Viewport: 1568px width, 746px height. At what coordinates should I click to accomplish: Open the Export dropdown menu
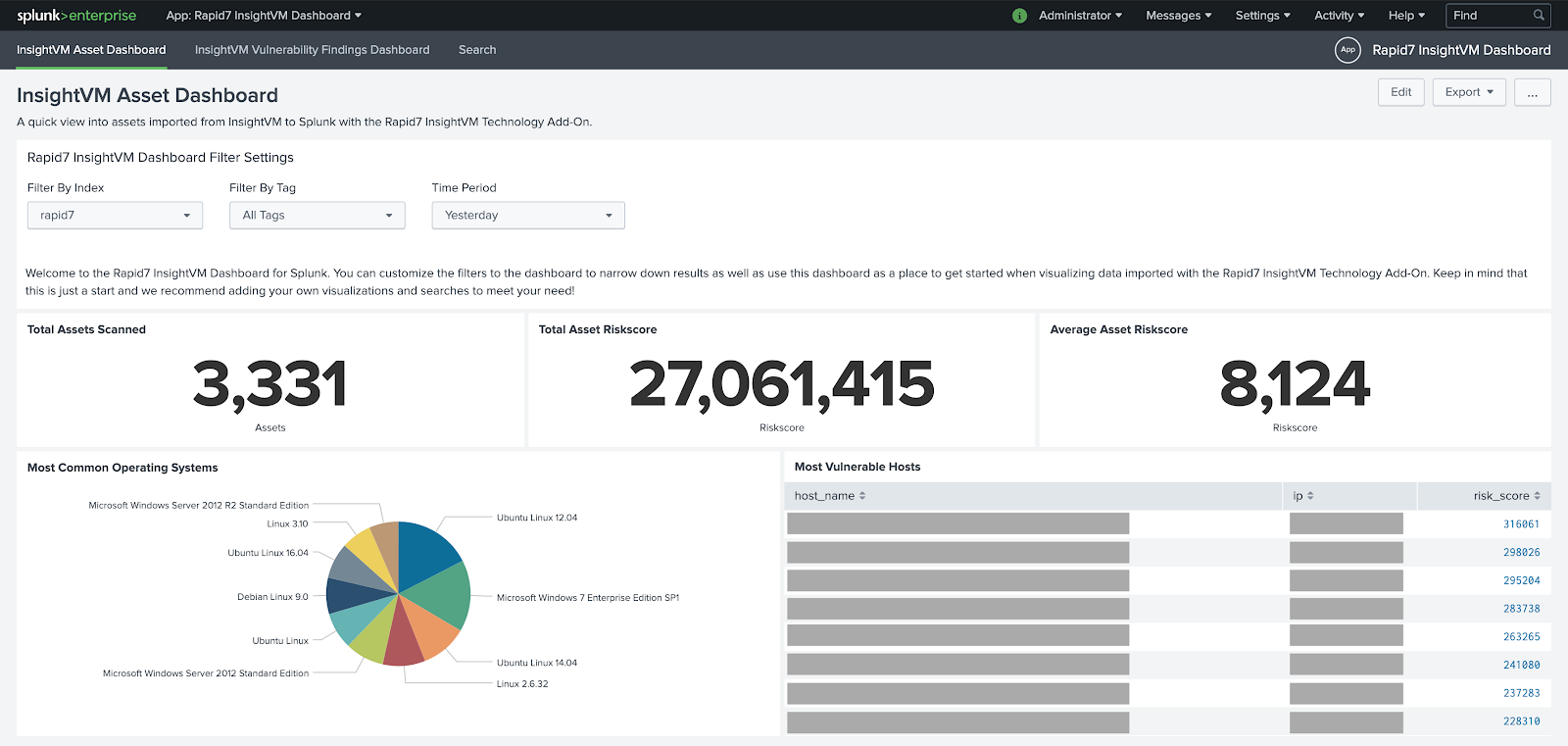coord(1468,92)
